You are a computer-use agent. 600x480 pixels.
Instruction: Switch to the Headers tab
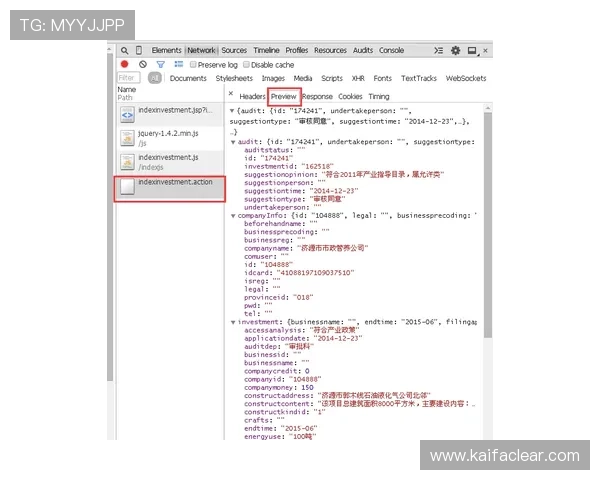pos(252,96)
